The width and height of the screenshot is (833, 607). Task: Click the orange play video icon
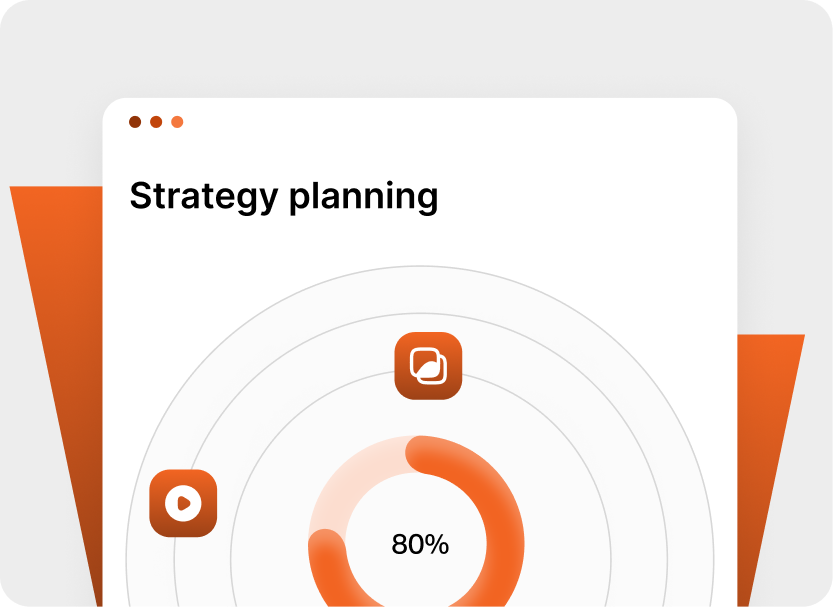[x=183, y=503]
